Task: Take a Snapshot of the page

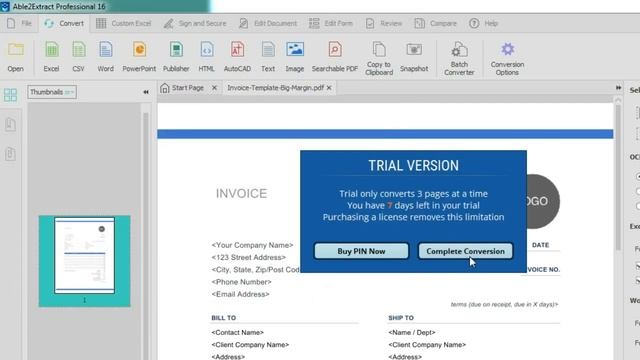Action: (x=414, y=57)
